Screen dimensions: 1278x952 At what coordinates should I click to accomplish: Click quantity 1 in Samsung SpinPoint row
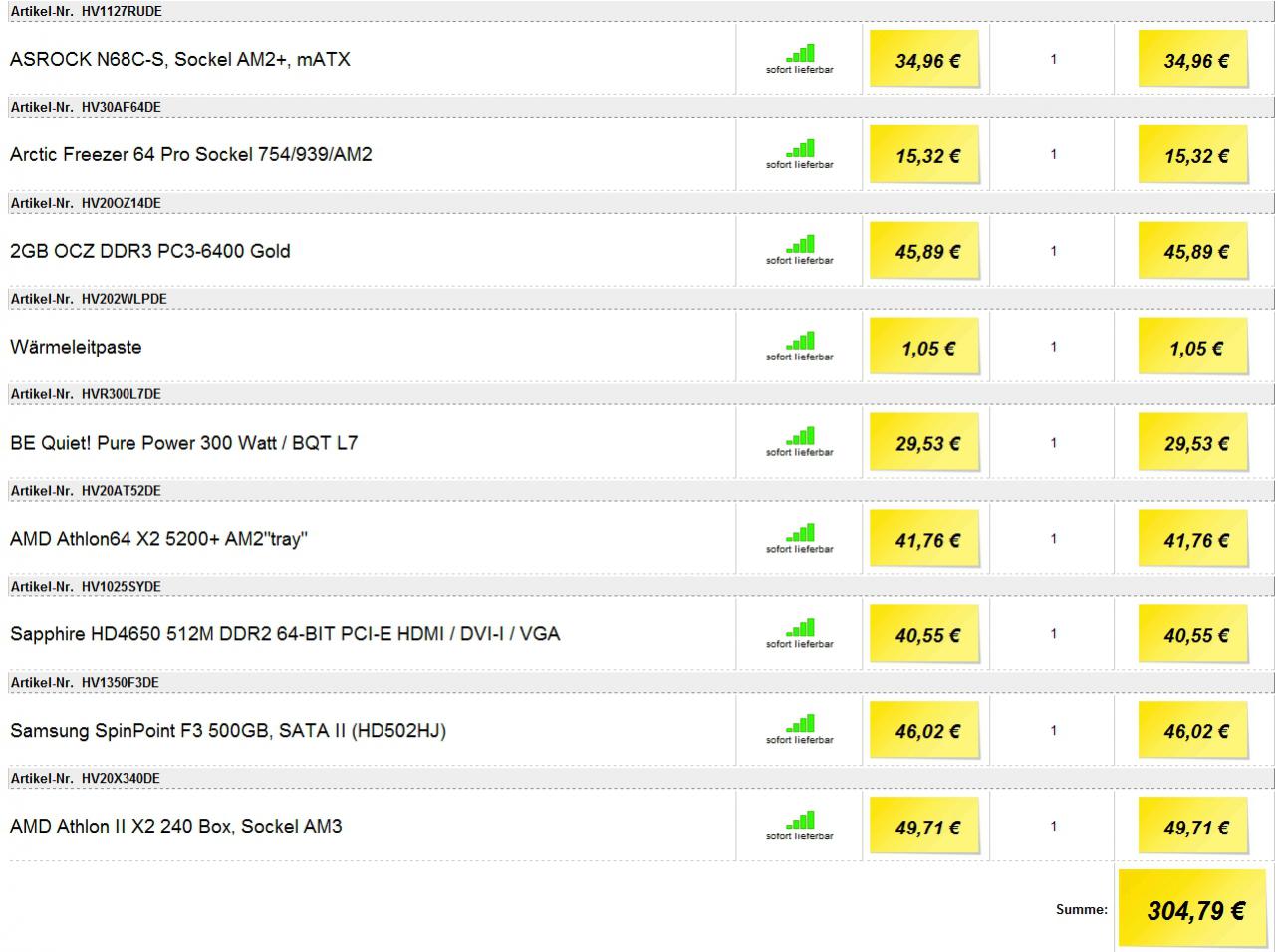[x=1054, y=730]
